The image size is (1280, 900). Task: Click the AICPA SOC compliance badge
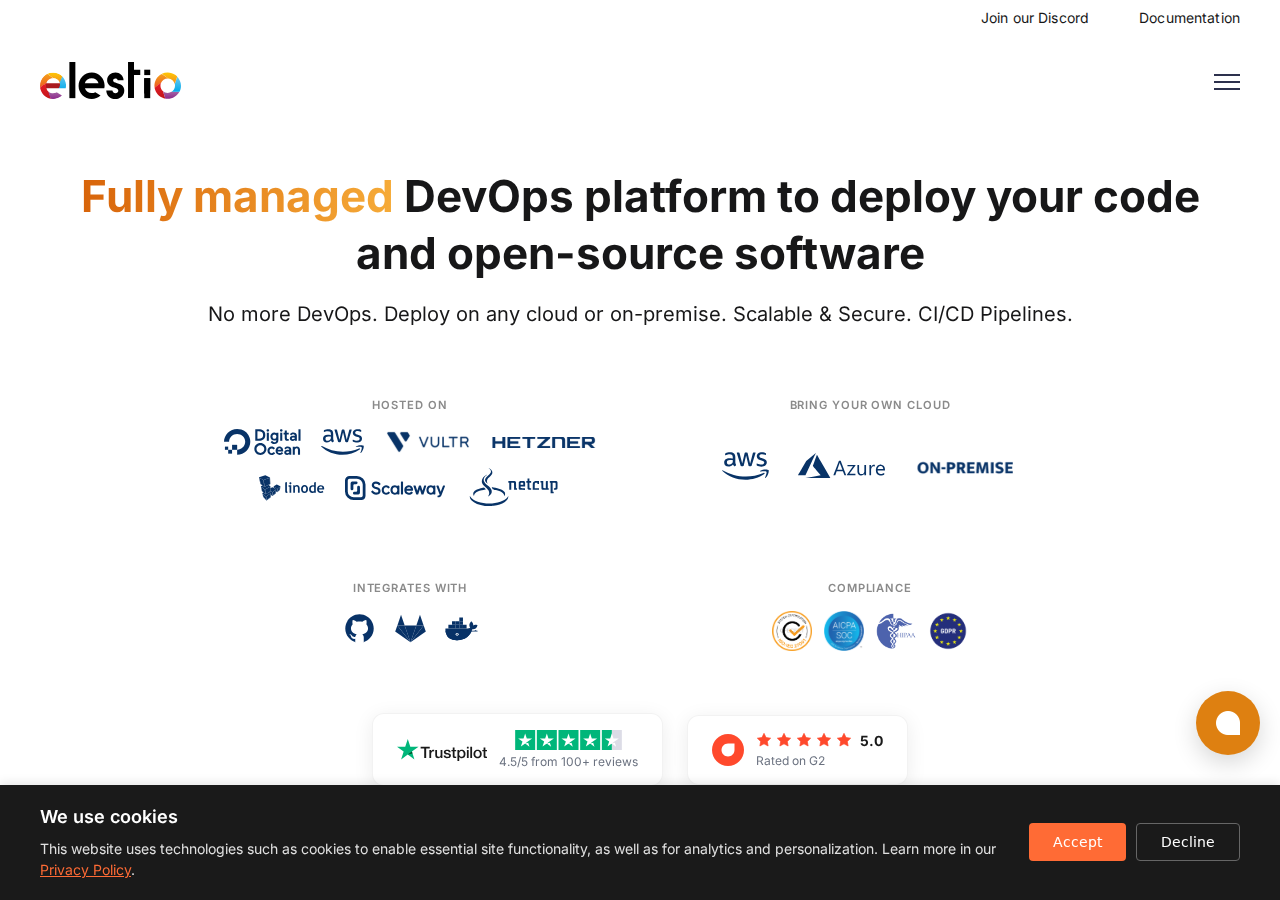coord(843,631)
